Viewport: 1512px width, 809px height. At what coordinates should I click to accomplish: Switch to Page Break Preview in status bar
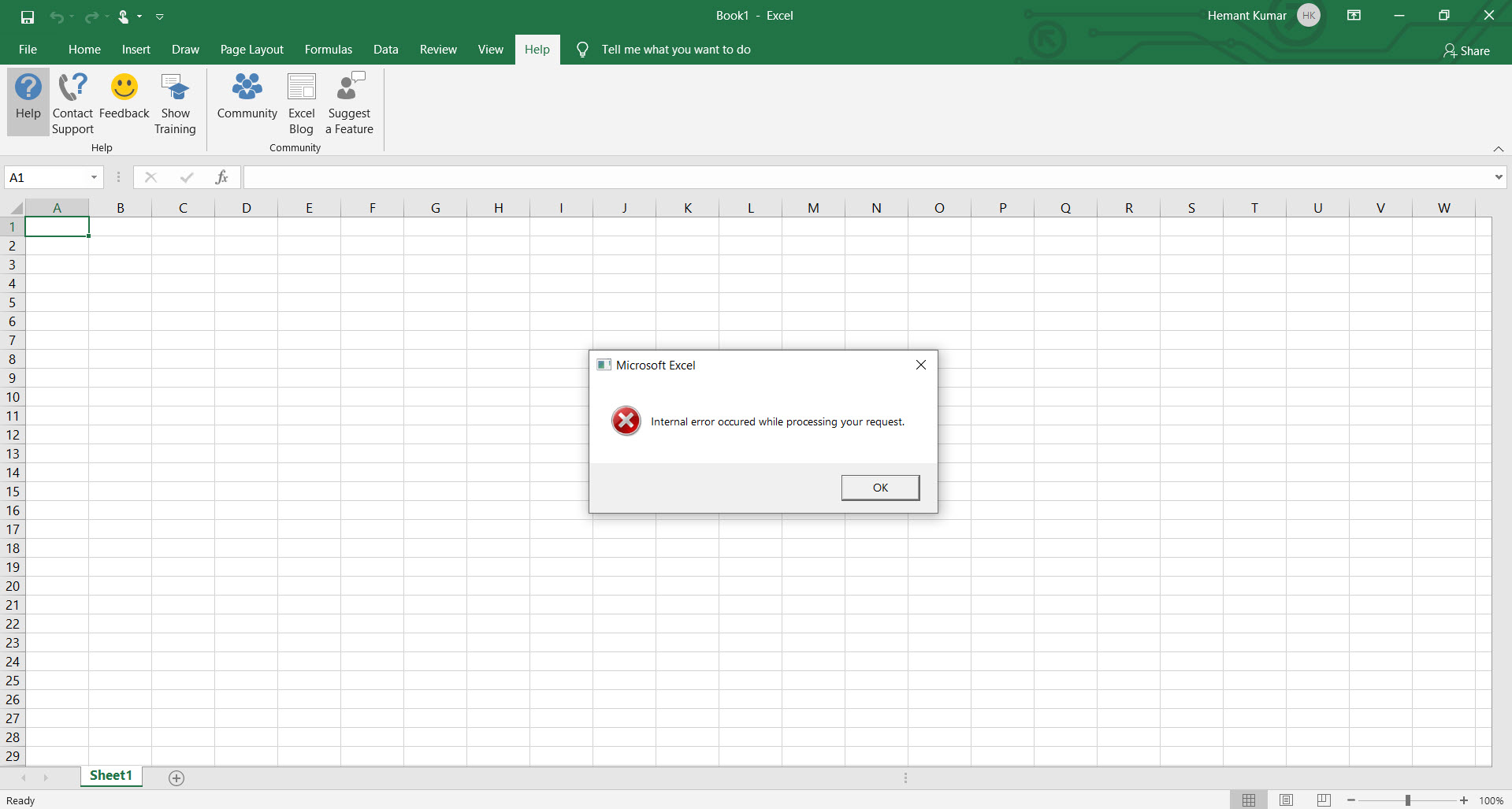coord(1324,800)
